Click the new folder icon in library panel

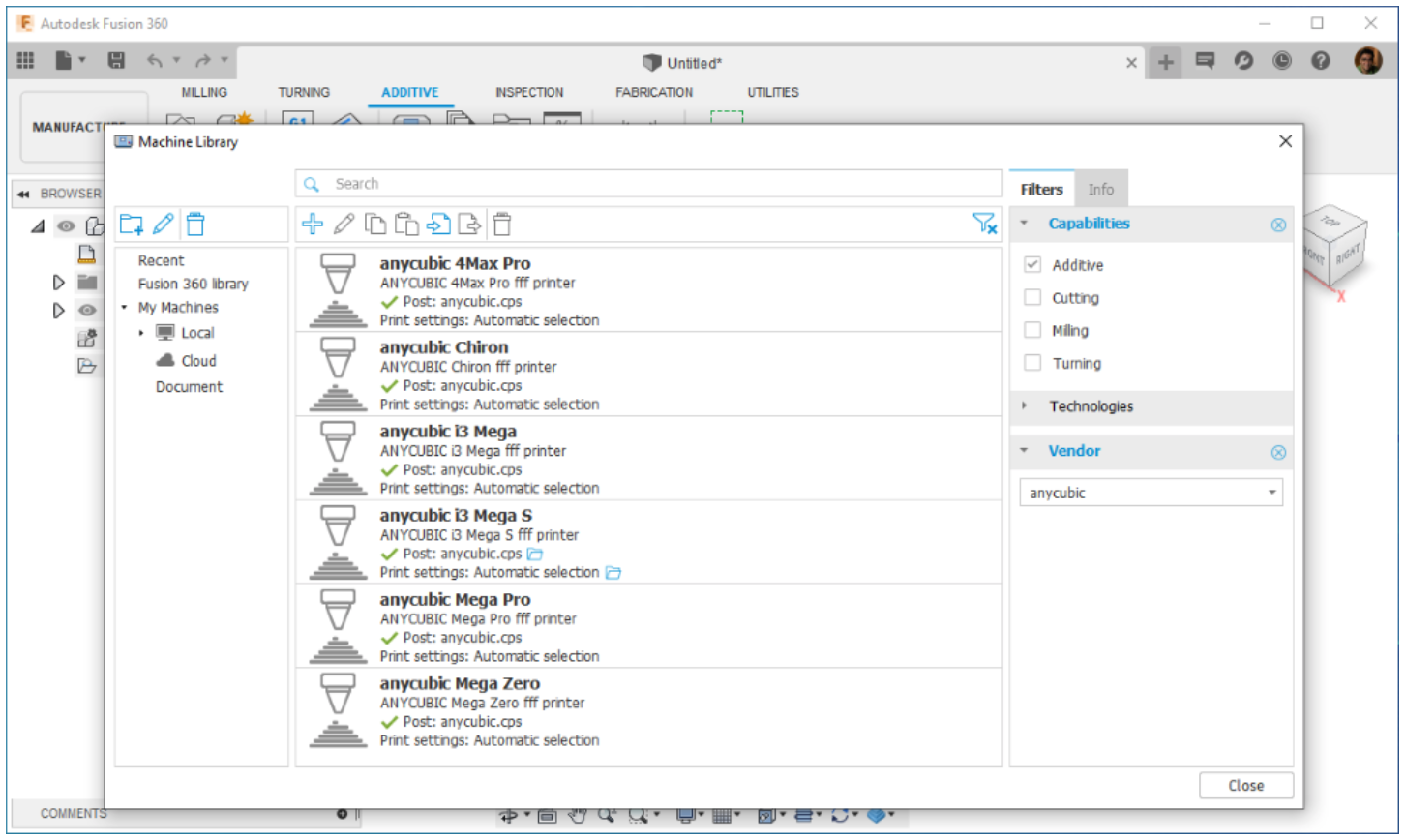132,225
